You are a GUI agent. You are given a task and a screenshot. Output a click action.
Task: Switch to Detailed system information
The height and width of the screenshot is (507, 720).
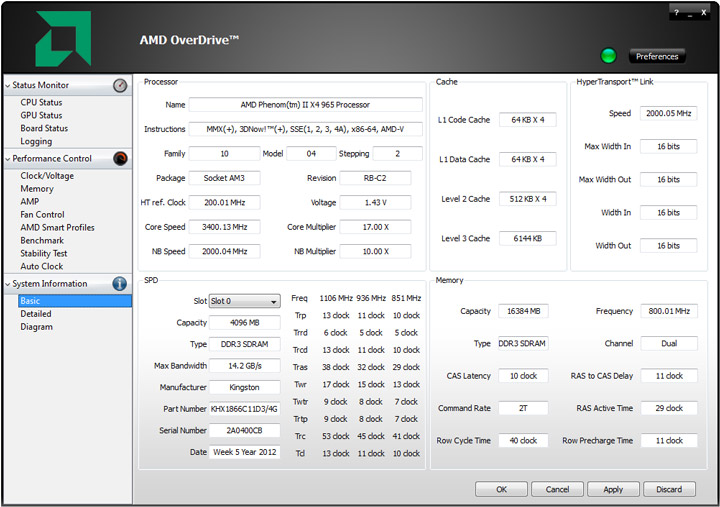(36, 314)
